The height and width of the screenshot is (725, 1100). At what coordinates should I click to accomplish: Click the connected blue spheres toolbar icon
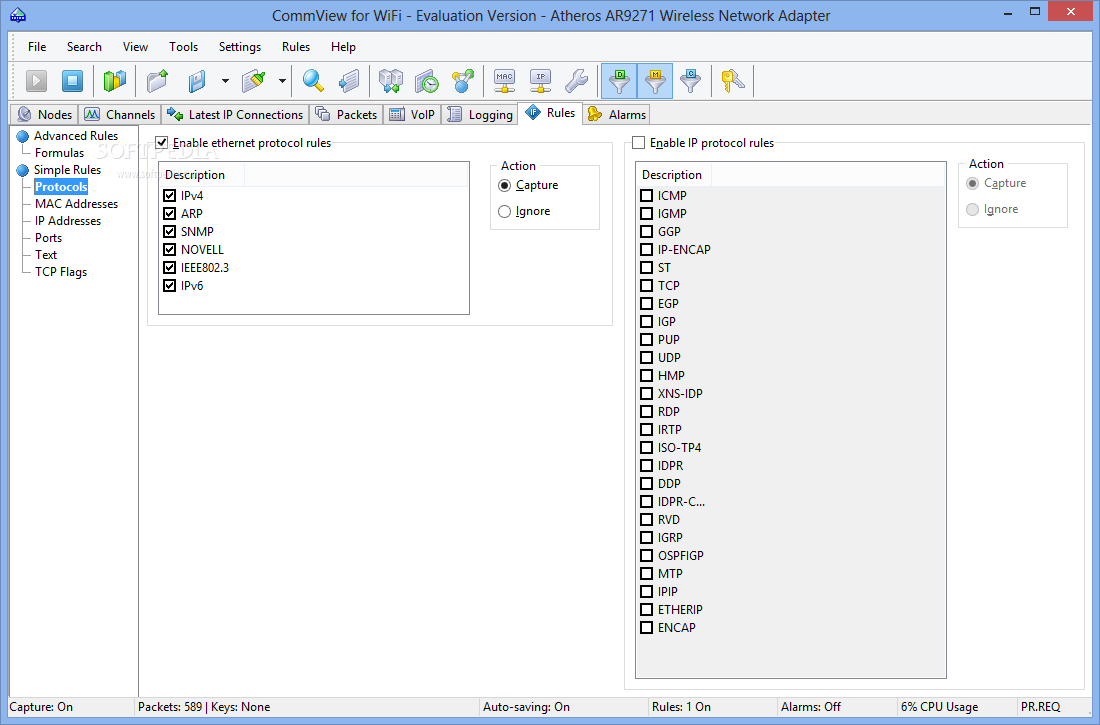(462, 81)
